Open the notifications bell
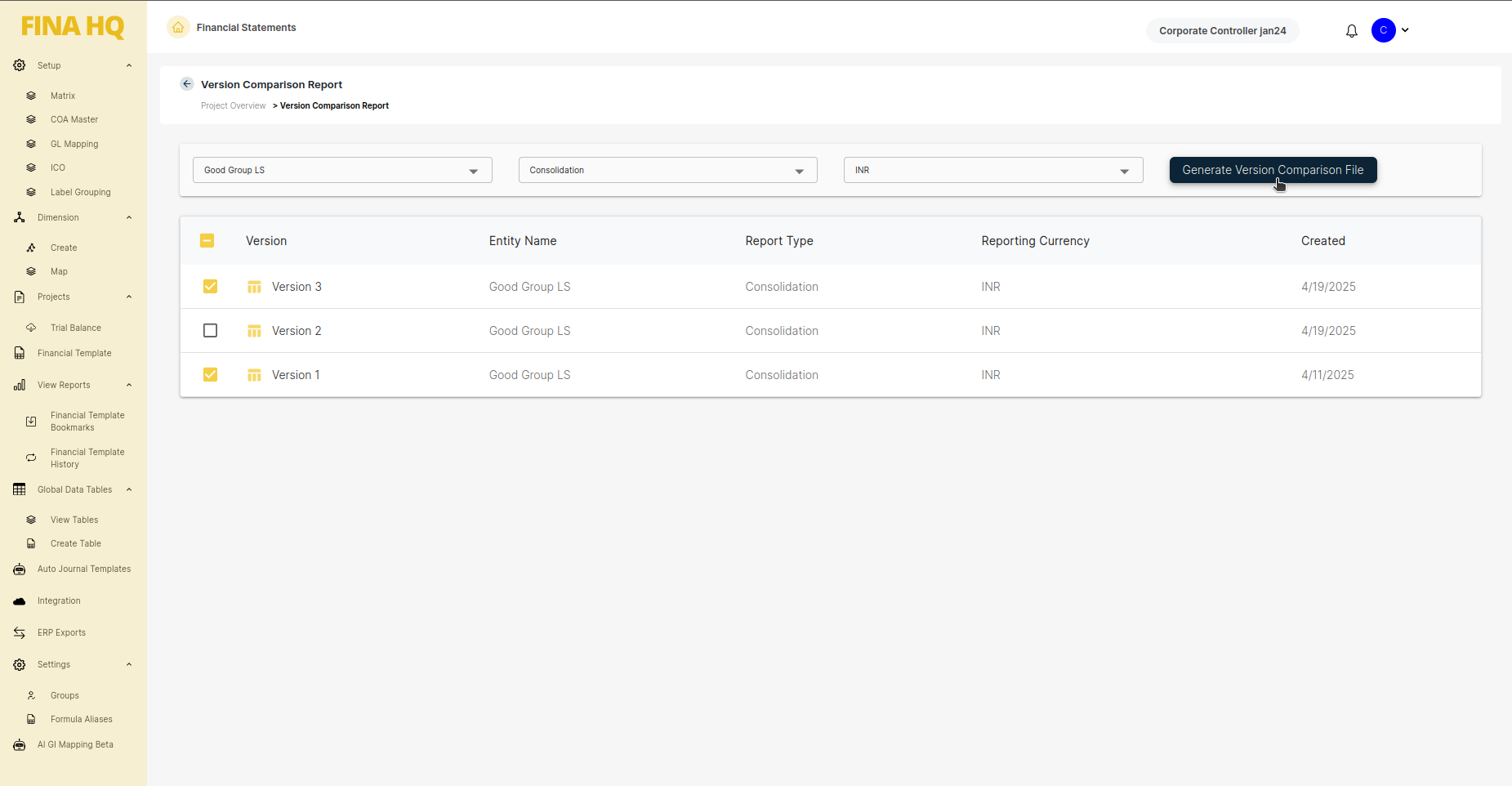 pos(1352,31)
